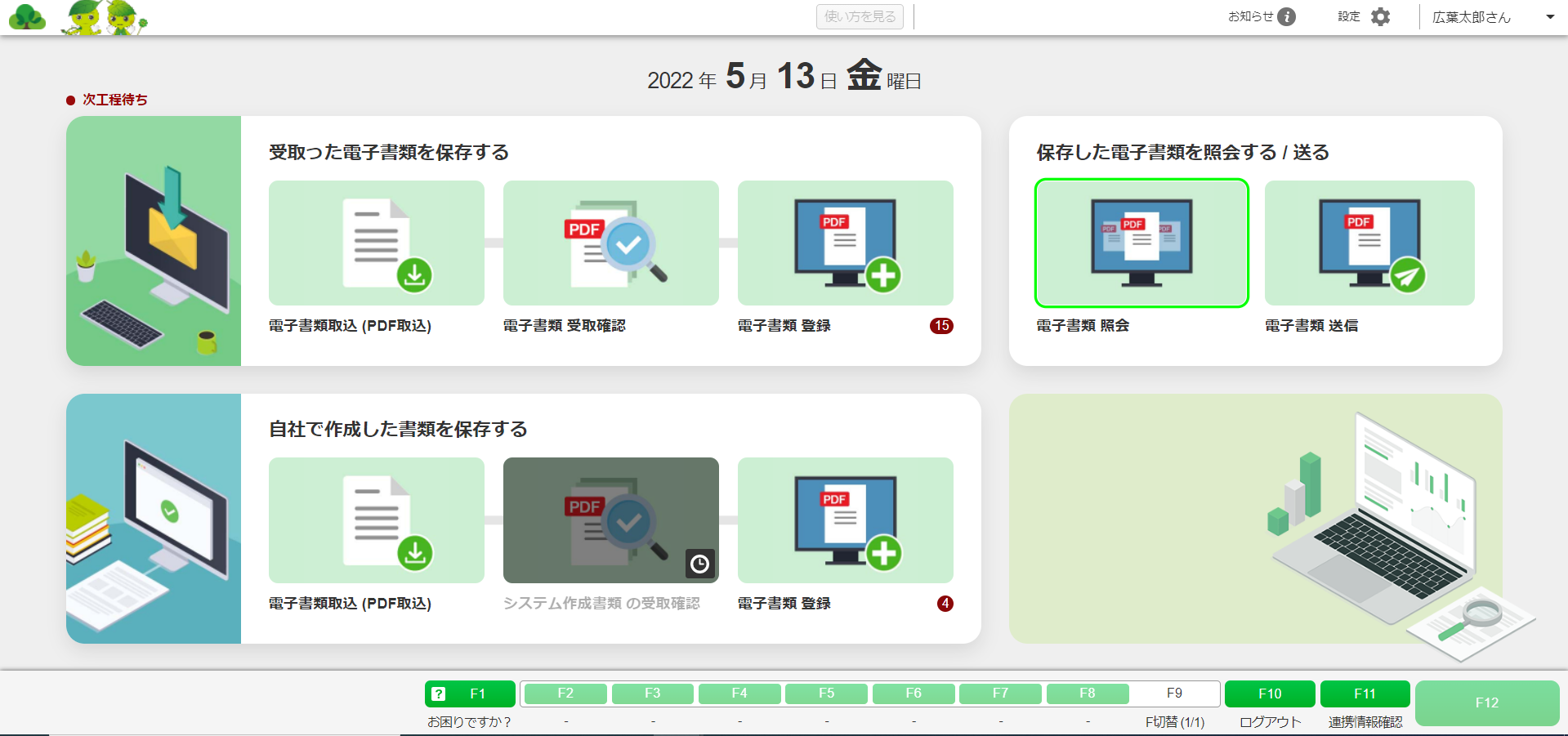
Task: Click the disabled システム作成書類 の受取確認 tile
Action: pos(610,520)
